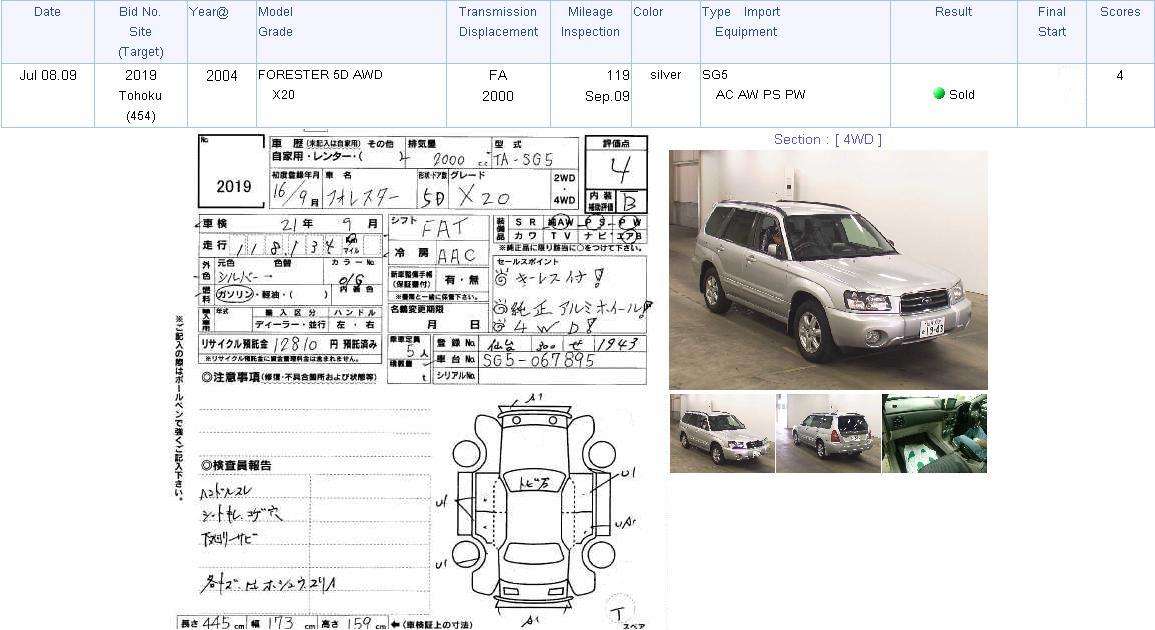Select the Sep.09 inspection value

pyautogui.click(x=607, y=97)
